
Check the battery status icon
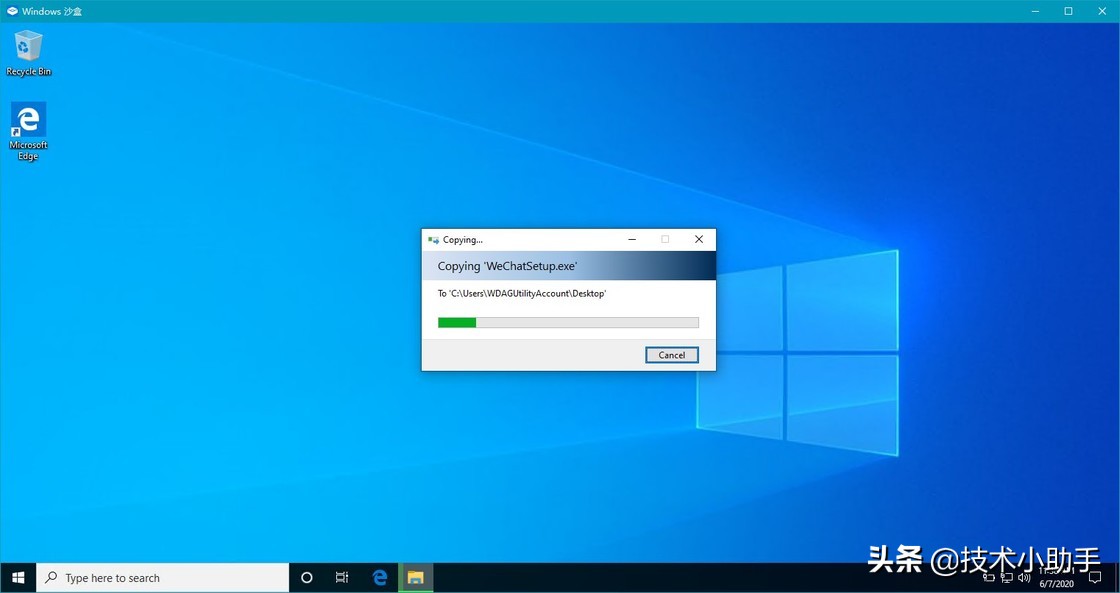(989, 577)
